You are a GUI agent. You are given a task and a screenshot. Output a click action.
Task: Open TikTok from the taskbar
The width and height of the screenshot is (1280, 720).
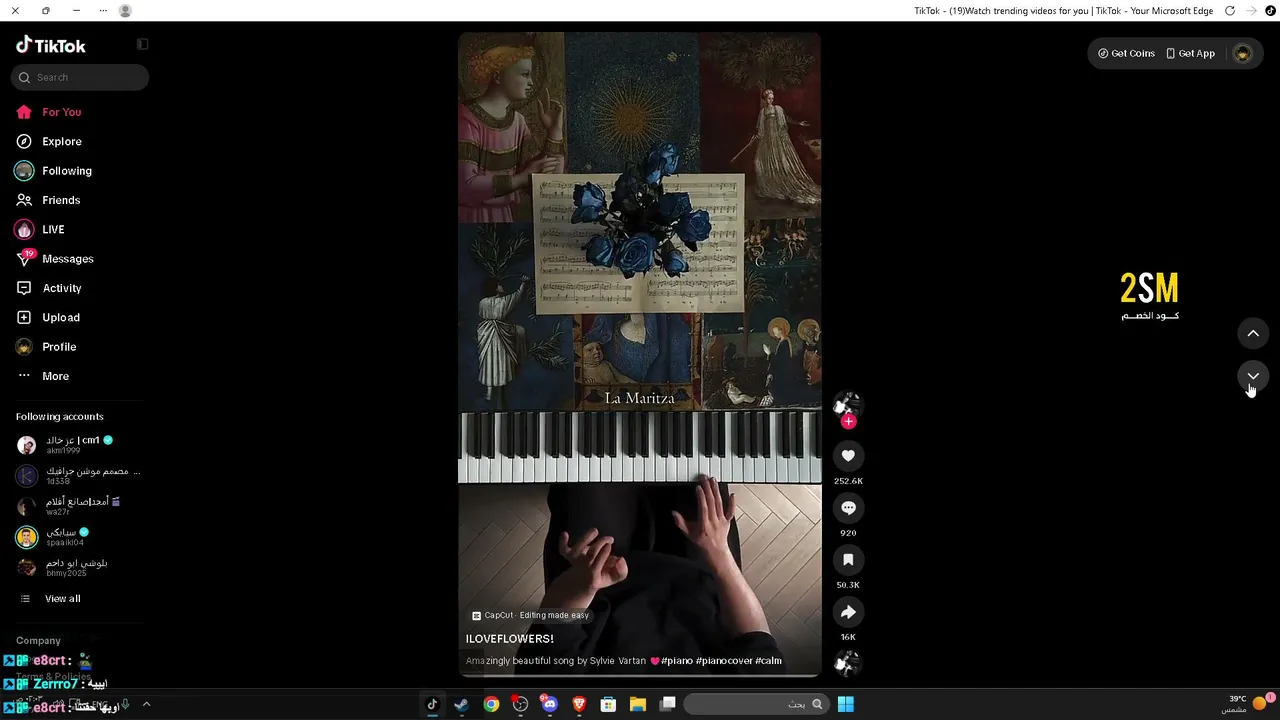pos(432,704)
